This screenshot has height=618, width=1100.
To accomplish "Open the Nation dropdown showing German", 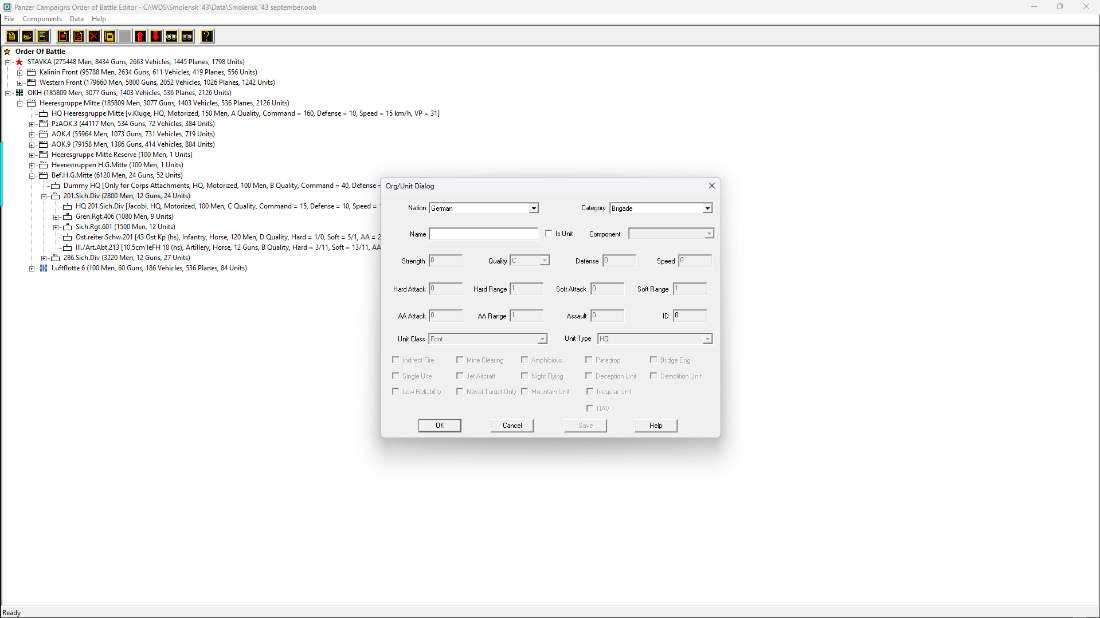I will [483, 208].
